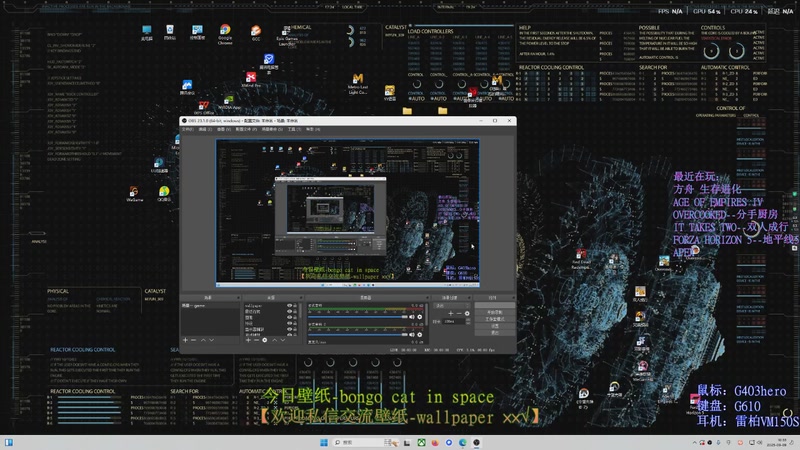
Task: Open the Profile menu in OBS
Action: point(246,130)
